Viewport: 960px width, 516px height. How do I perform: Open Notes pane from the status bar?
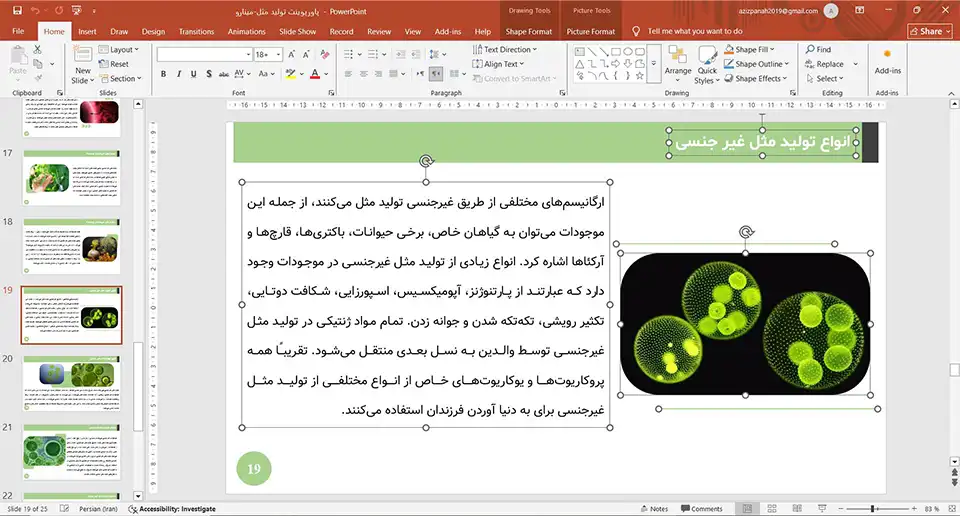654,509
